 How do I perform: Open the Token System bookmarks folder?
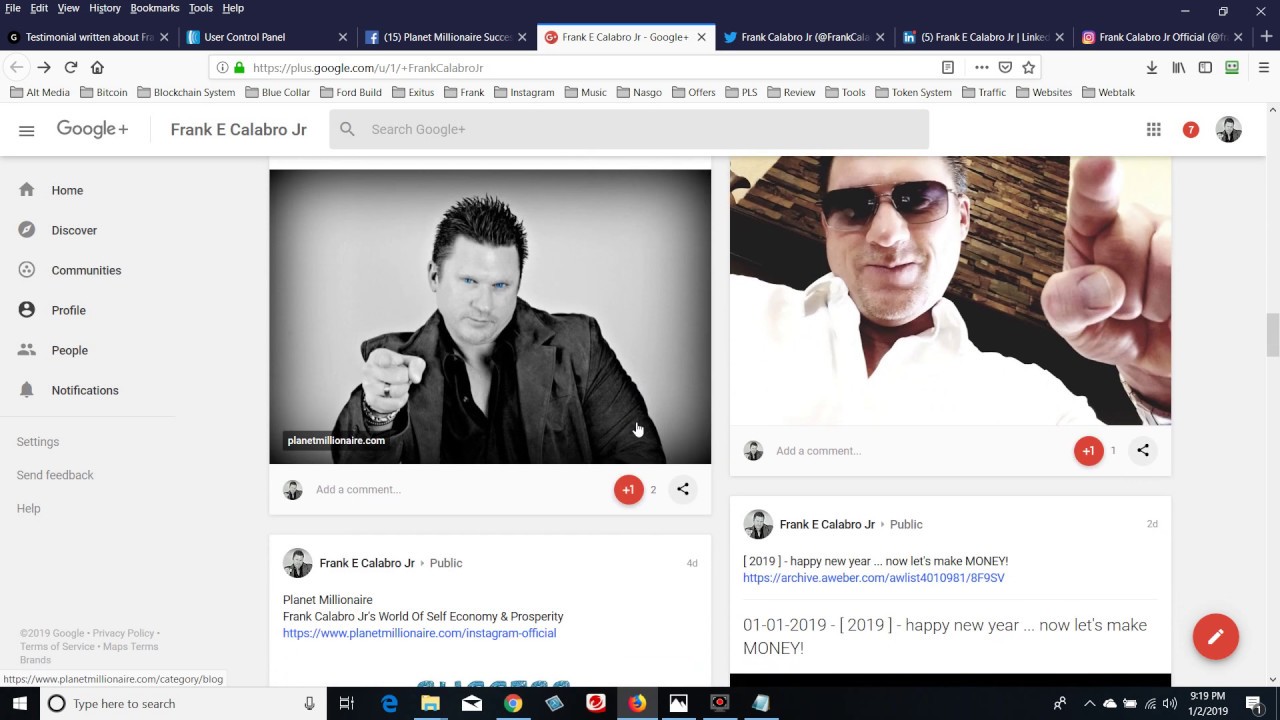point(913,92)
